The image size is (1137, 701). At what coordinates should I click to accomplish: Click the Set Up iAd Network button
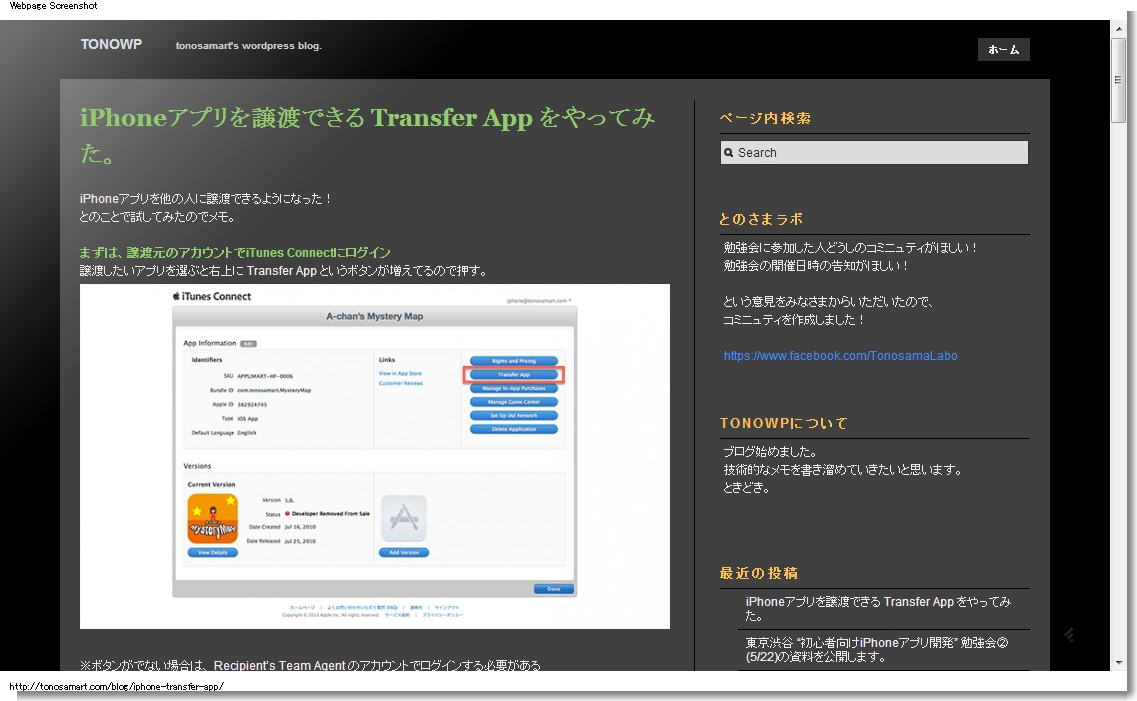pos(513,415)
